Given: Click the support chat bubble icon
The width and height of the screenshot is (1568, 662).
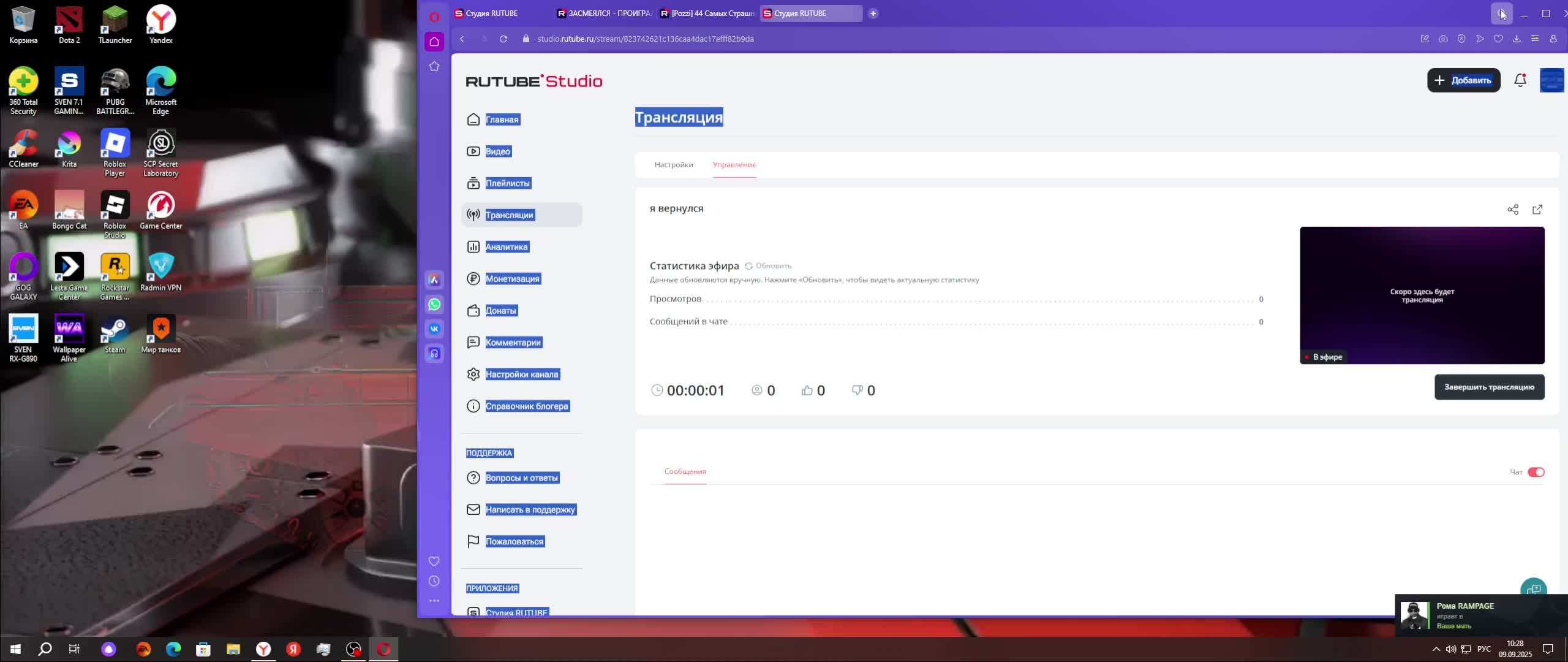Looking at the screenshot, I should (1533, 588).
